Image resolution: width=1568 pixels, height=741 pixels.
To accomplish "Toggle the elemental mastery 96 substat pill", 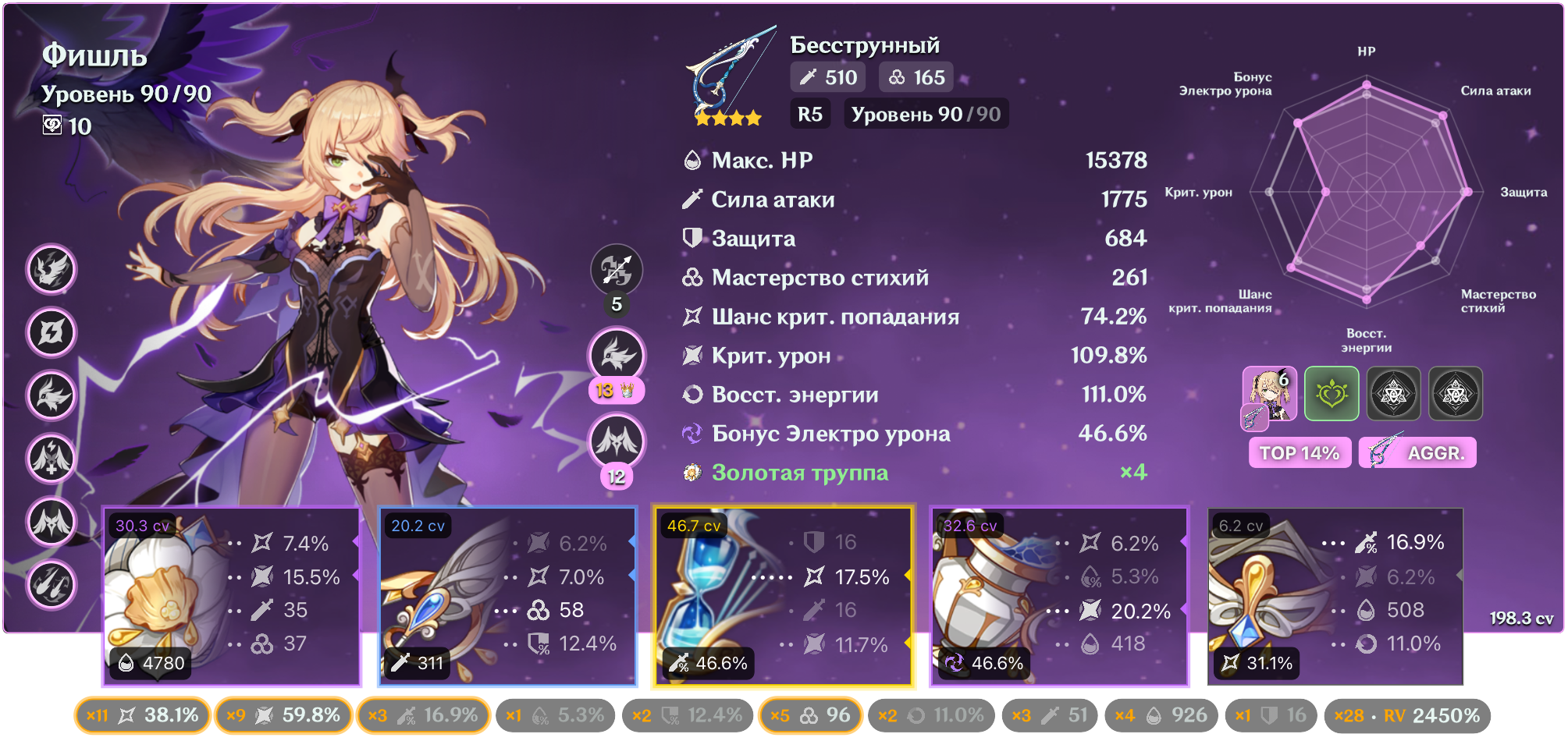I will coord(810,715).
